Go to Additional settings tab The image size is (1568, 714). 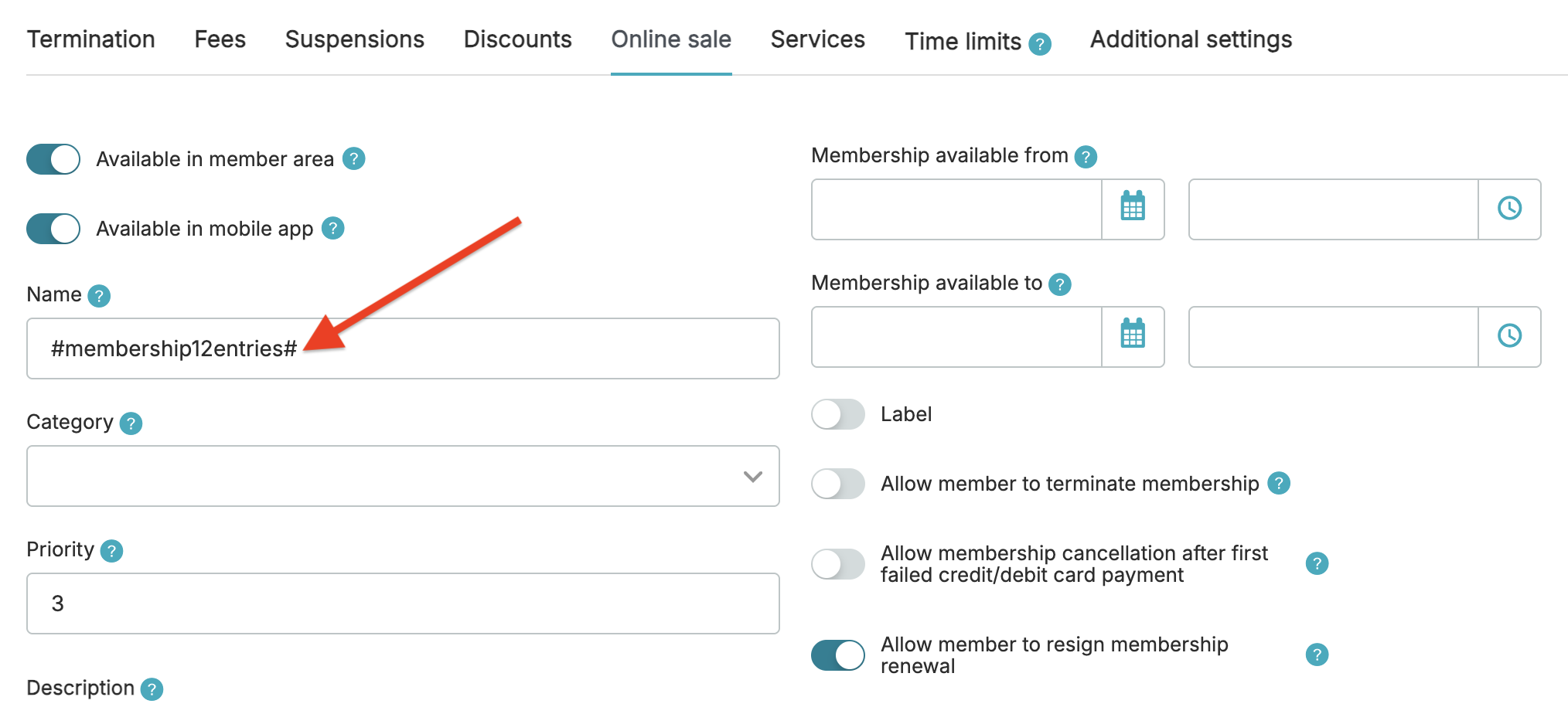pyautogui.click(x=1191, y=39)
